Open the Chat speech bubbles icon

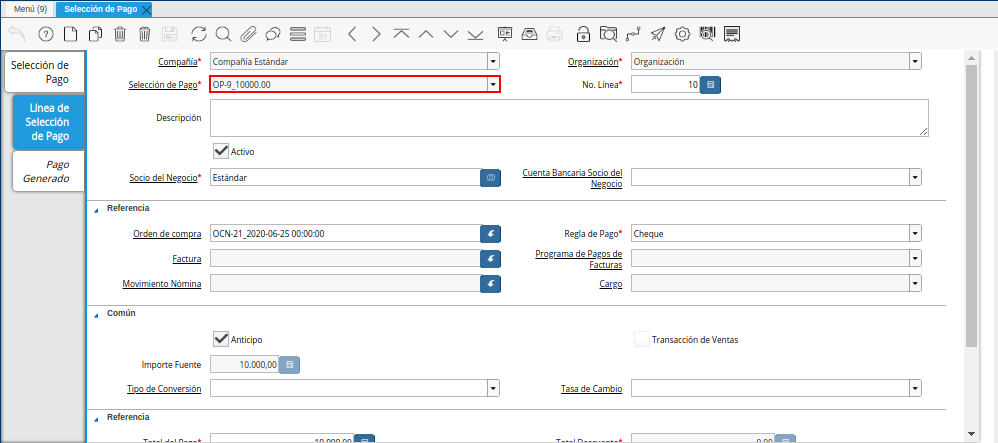coord(272,34)
